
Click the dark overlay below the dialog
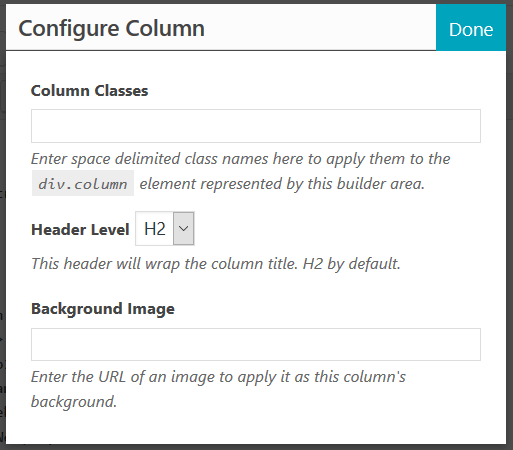[x=256, y=447]
